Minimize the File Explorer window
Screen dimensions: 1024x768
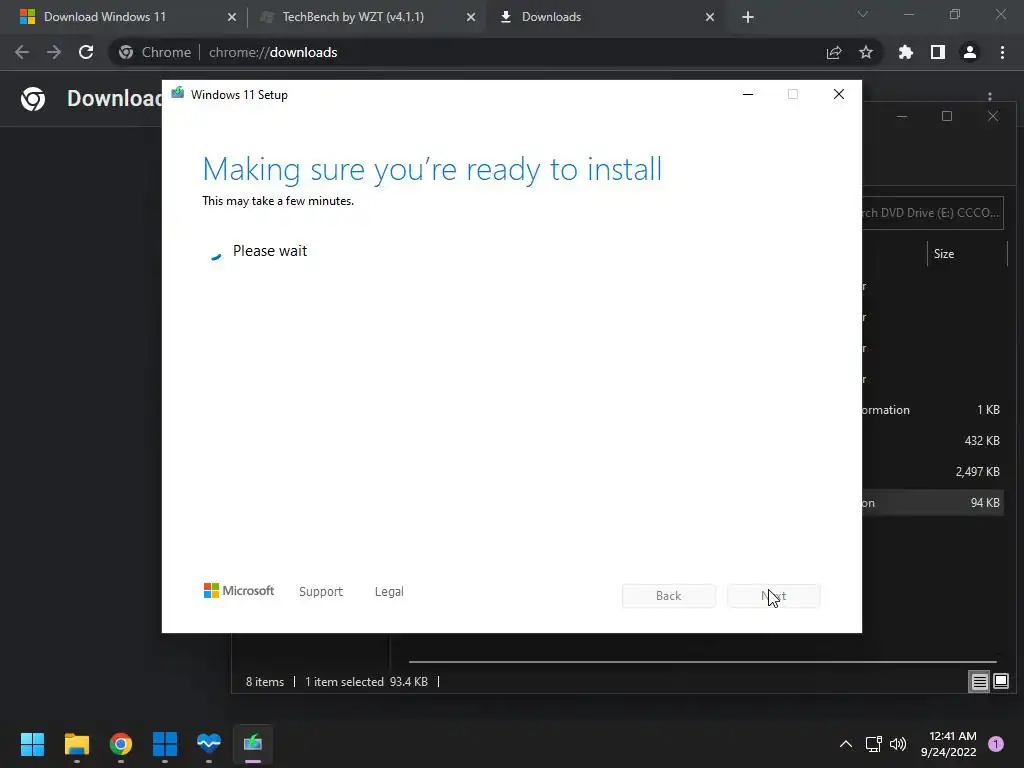pos(902,116)
